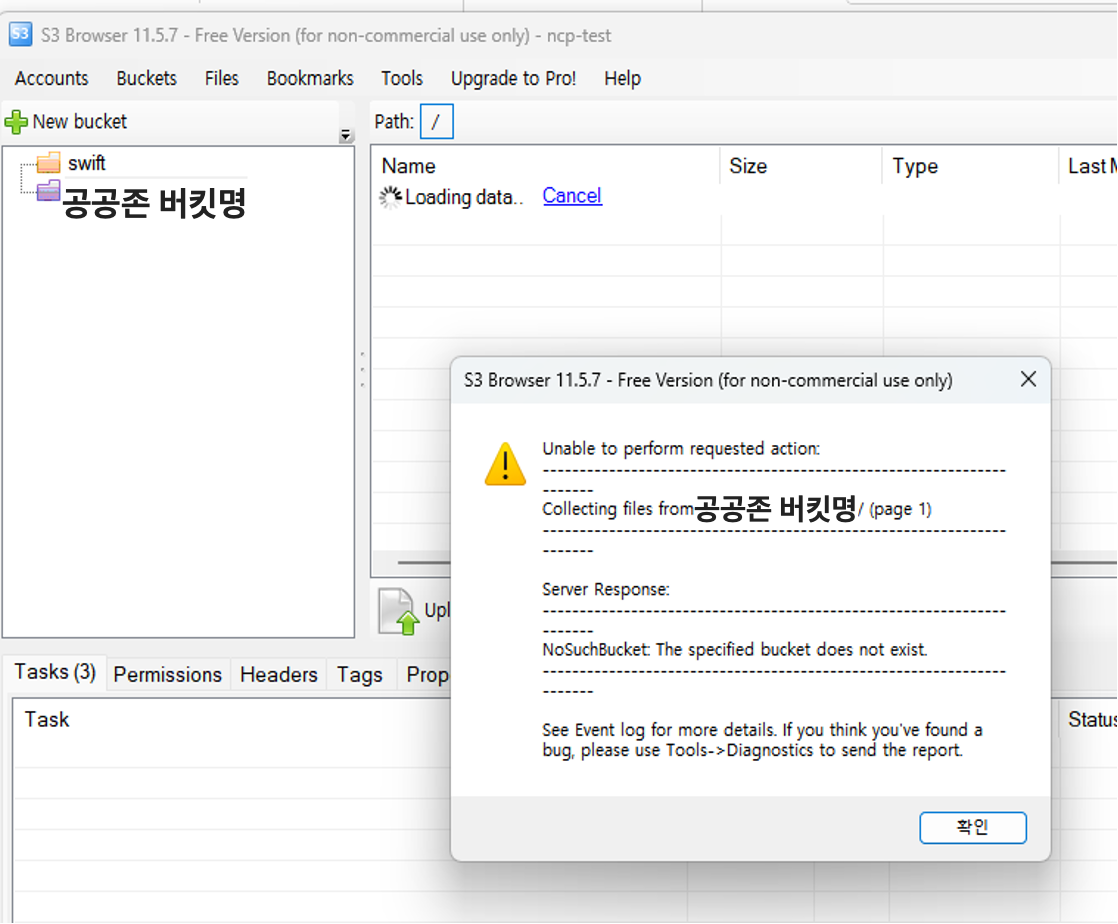Click the green plus New bucket icon
Screen dimensions: 1118x924
pos(16,122)
